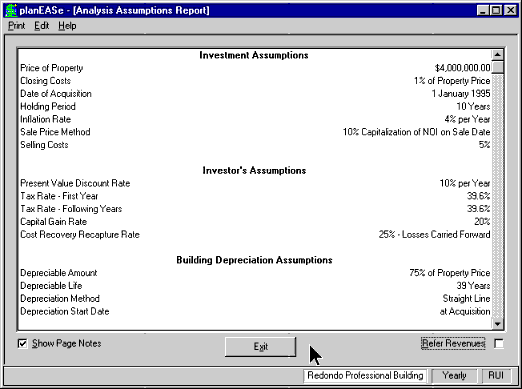Click the Yearly status bar panel
The height and width of the screenshot is (389, 522).
pyautogui.click(x=454, y=376)
